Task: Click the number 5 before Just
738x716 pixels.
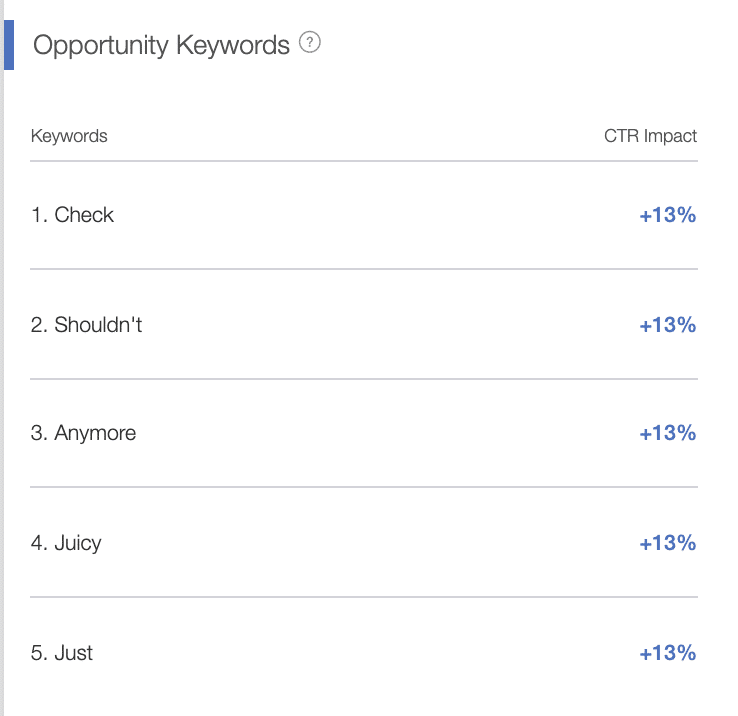Action: 39,653
